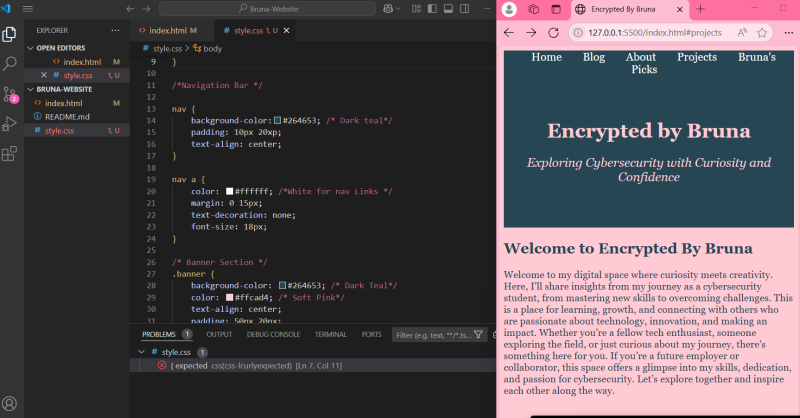Click the #ffcad4 soft pink color swatch
Screen dimensions: 800x418
pos(230,298)
